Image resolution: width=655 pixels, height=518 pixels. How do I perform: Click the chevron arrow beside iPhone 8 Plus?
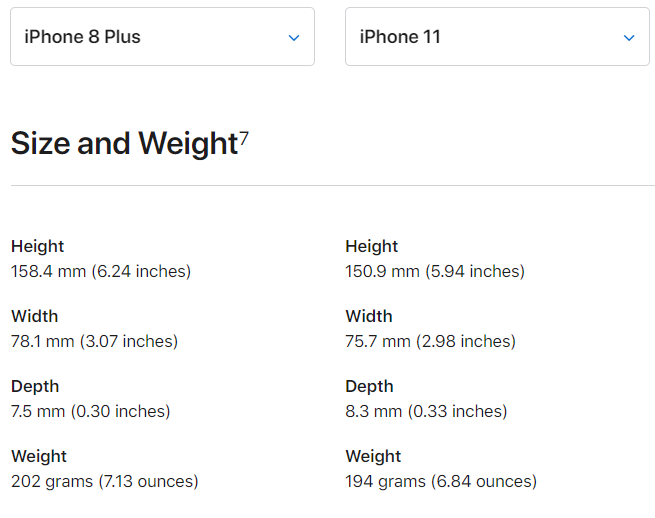tap(294, 38)
